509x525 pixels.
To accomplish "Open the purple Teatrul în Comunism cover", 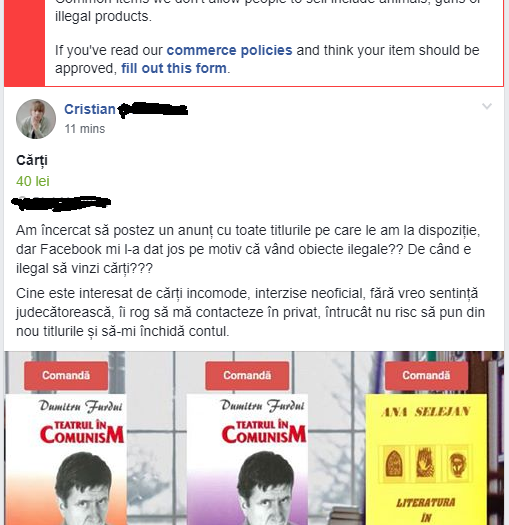I will click(247, 460).
